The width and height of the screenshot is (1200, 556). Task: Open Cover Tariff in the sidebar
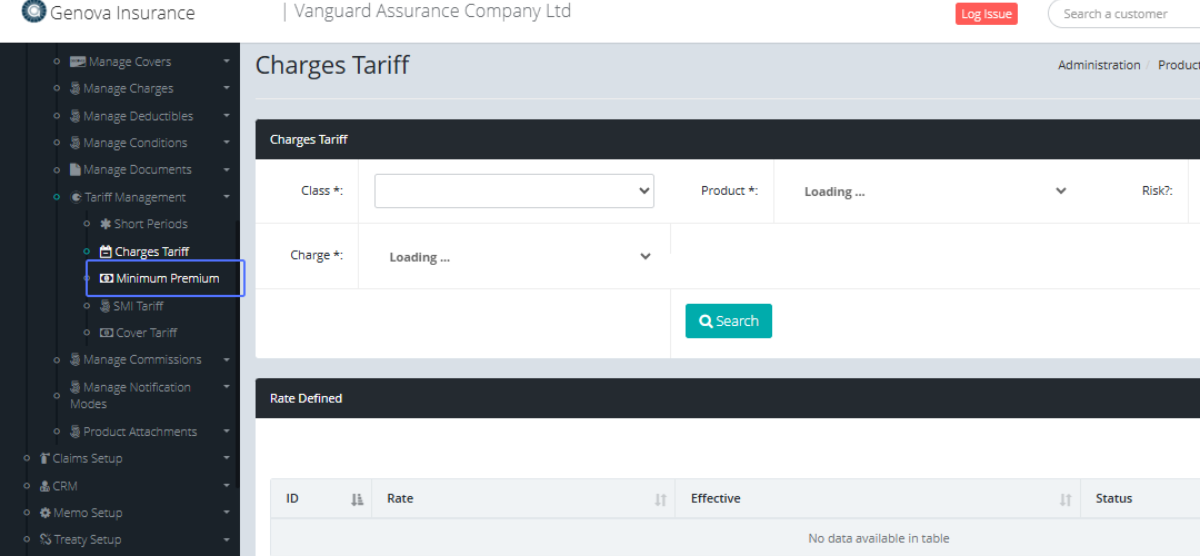pos(146,333)
